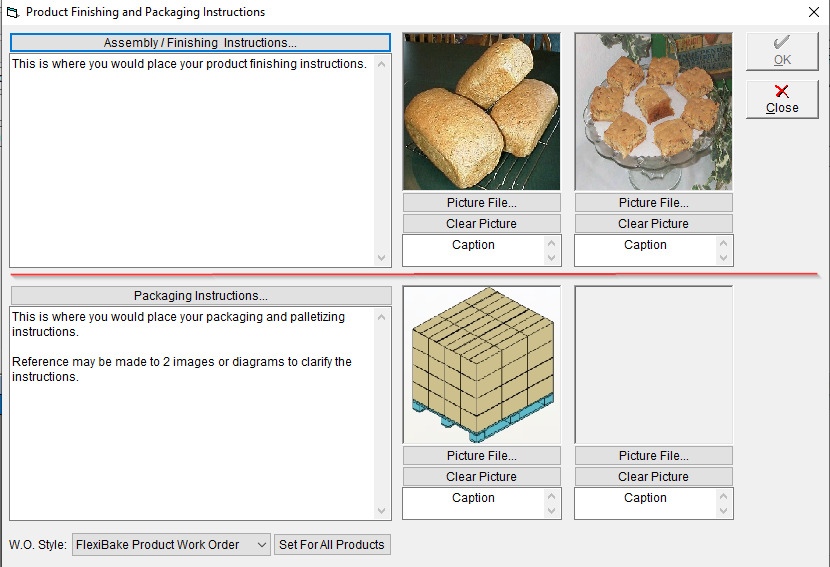Open Packaging Instructions editor button
830x567 pixels.
point(201,295)
